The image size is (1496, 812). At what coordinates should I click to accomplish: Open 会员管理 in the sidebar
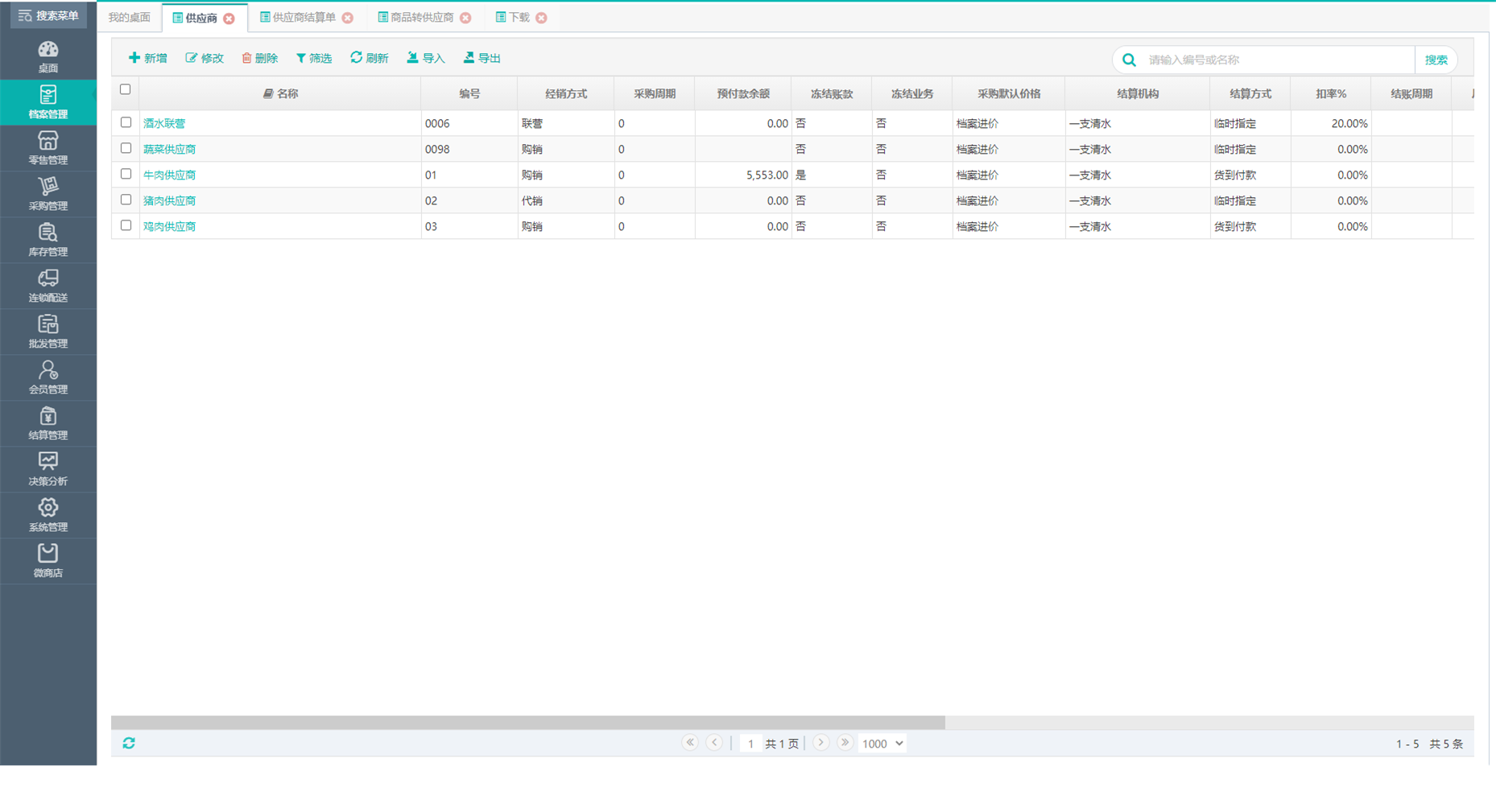(48, 377)
